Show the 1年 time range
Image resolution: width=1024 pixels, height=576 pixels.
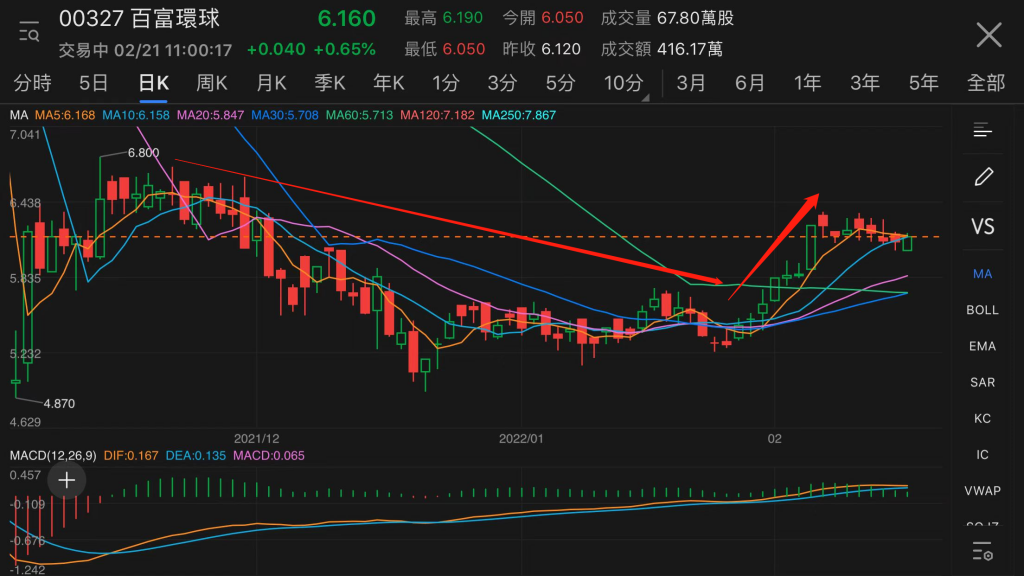tap(807, 83)
